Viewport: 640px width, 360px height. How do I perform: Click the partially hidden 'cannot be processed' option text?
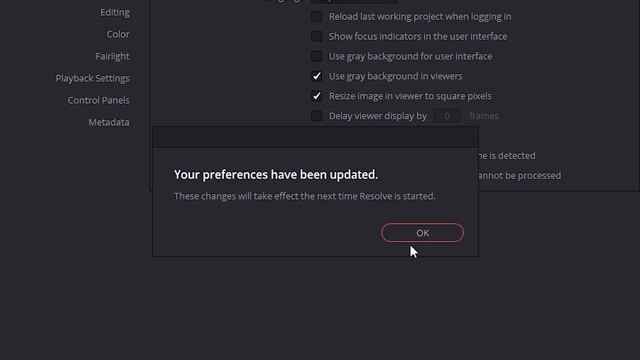tap(520, 176)
